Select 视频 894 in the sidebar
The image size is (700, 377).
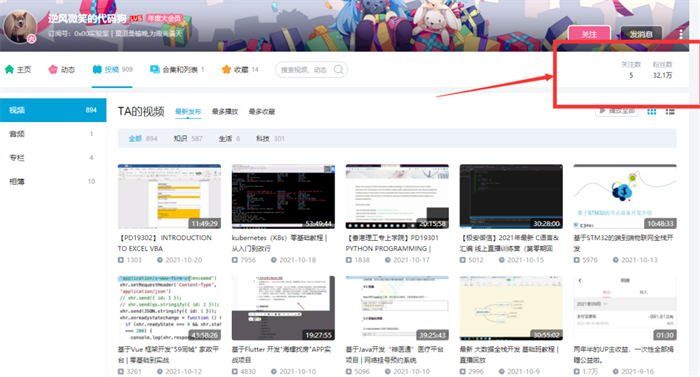tap(53, 110)
